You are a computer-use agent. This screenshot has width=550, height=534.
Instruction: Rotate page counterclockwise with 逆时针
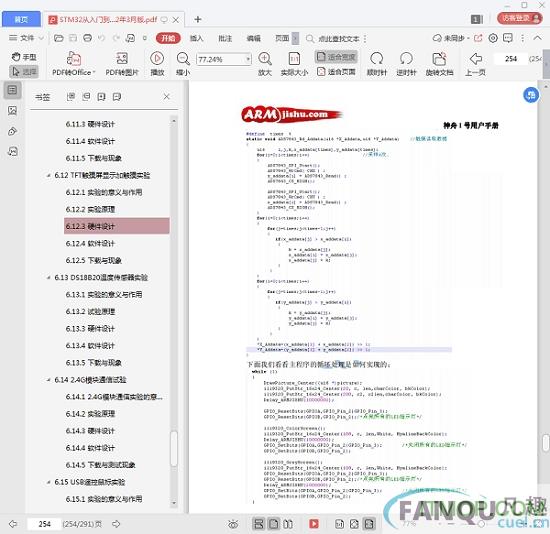[x=406, y=64]
